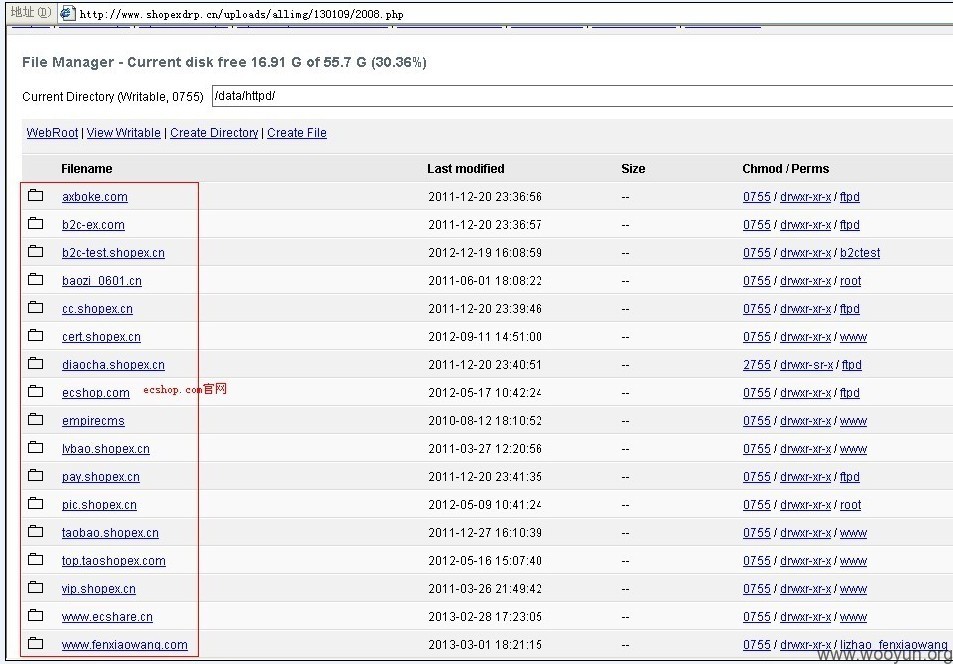This screenshot has height=664, width=953.
Task: Click the folder icon beside vip.shopex.cn
Action: pos(36,587)
